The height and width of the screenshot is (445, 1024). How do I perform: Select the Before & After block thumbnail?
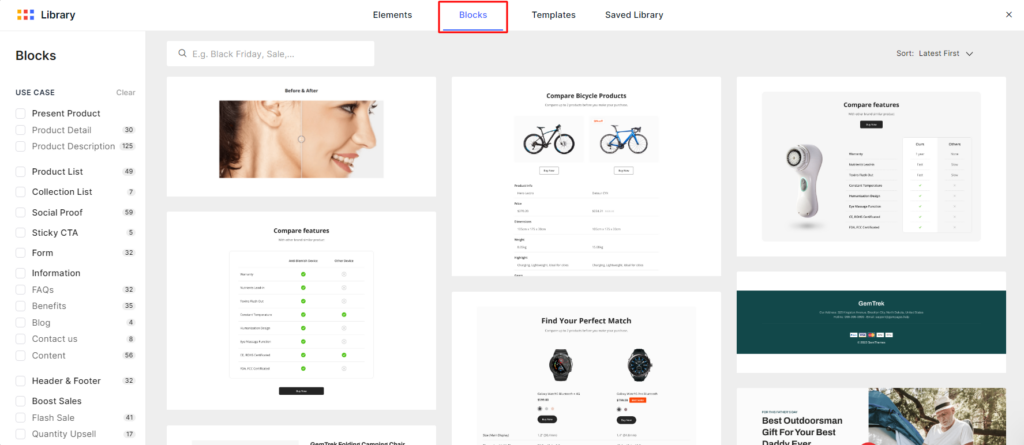click(301, 136)
